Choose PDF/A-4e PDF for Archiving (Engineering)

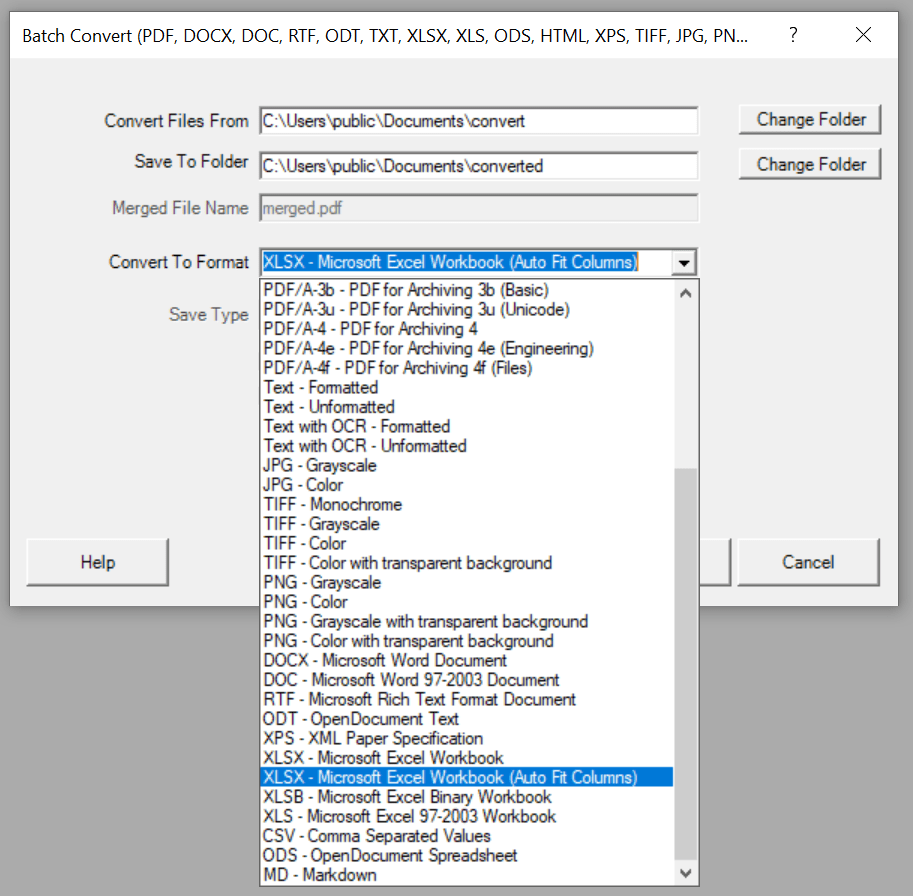(466, 348)
